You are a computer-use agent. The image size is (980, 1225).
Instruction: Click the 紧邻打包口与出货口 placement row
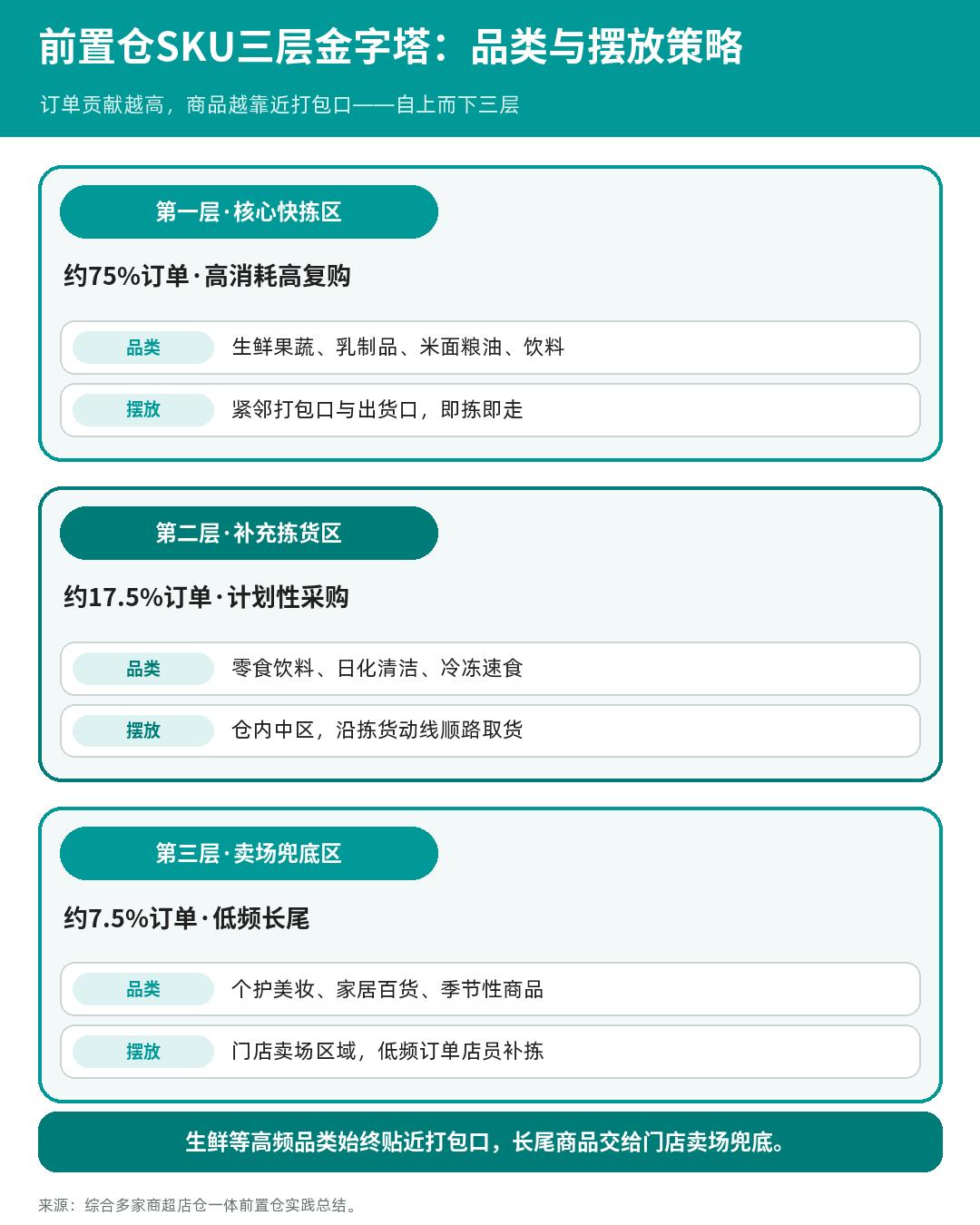(x=490, y=410)
